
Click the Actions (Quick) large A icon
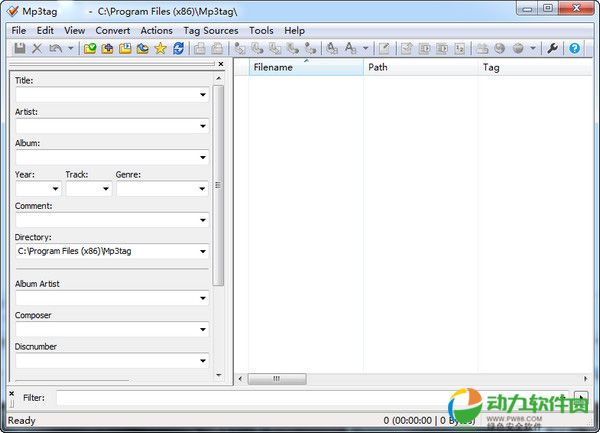pos(350,48)
